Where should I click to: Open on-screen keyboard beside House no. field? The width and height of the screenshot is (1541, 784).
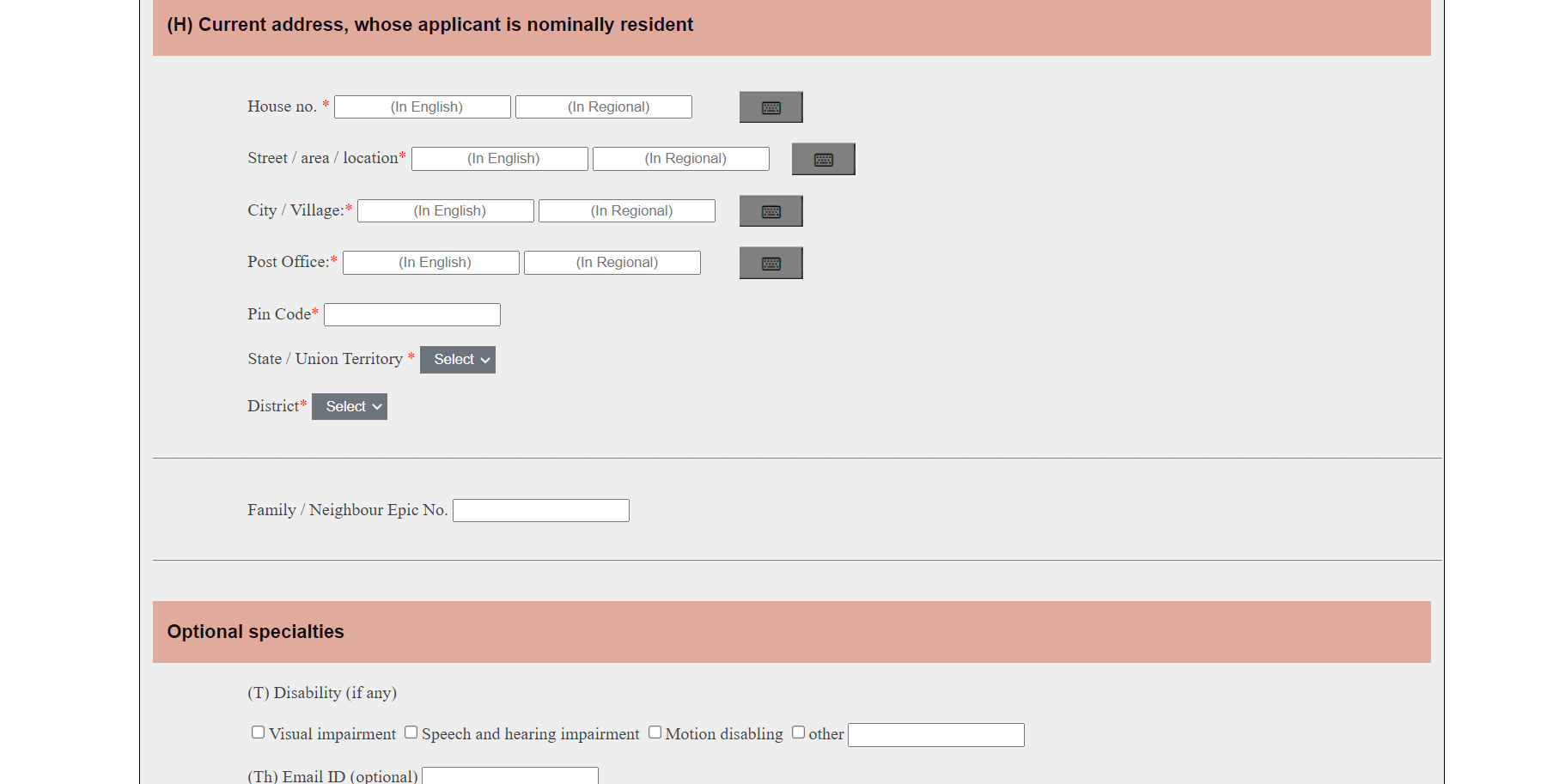[770, 106]
